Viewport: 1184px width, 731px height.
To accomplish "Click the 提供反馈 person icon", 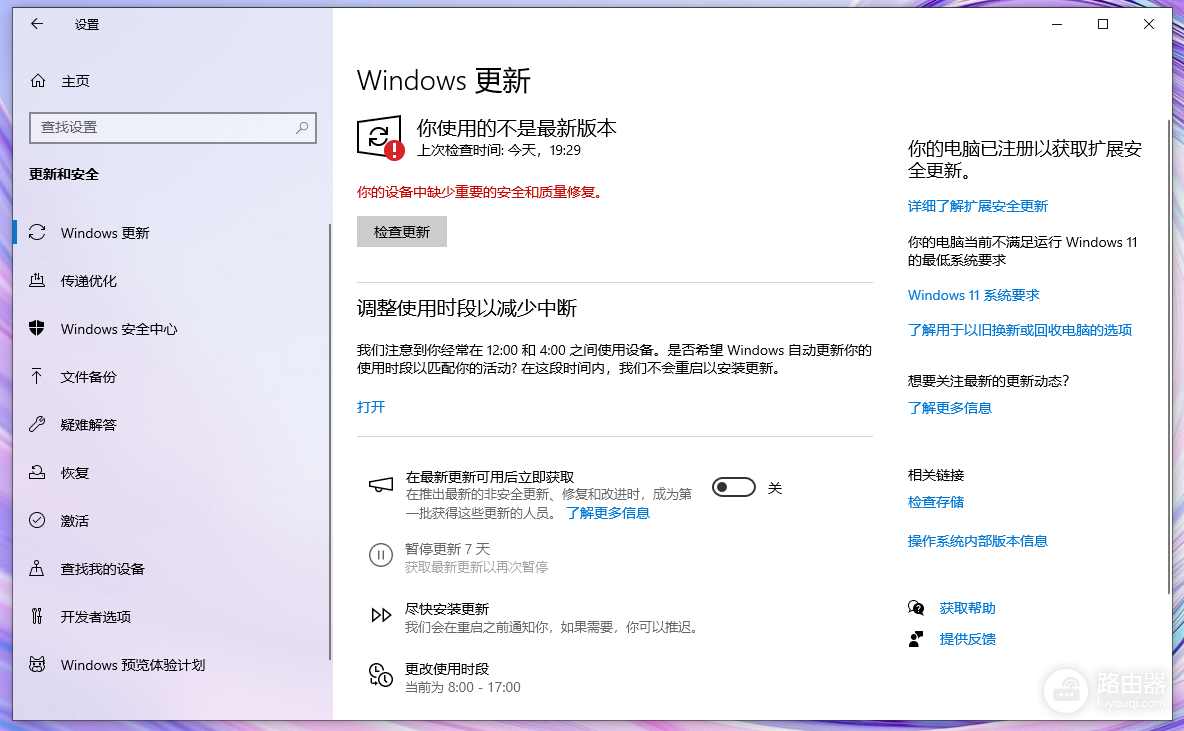I will (x=916, y=639).
